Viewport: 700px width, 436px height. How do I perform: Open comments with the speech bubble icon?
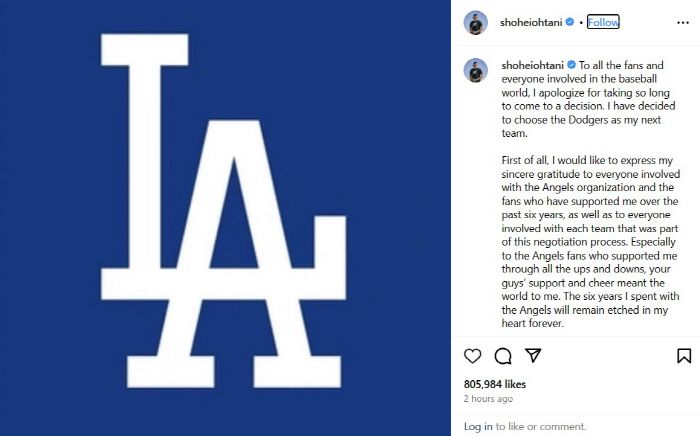503,355
